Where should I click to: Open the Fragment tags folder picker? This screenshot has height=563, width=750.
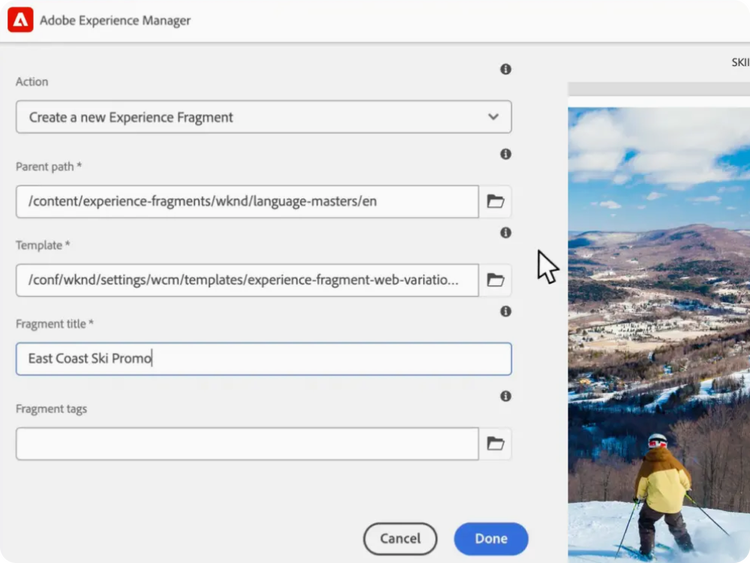click(495, 444)
